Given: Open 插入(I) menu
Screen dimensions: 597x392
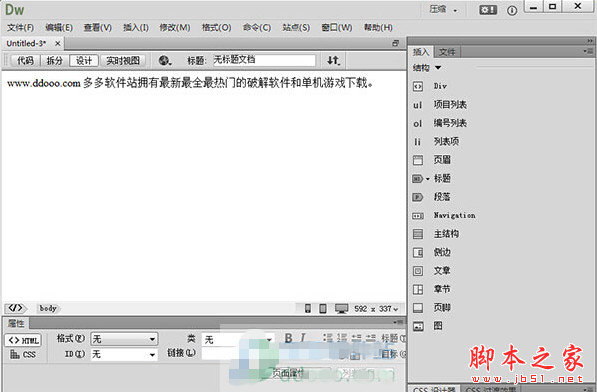Looking at the screenshot, I should [136, 28].
